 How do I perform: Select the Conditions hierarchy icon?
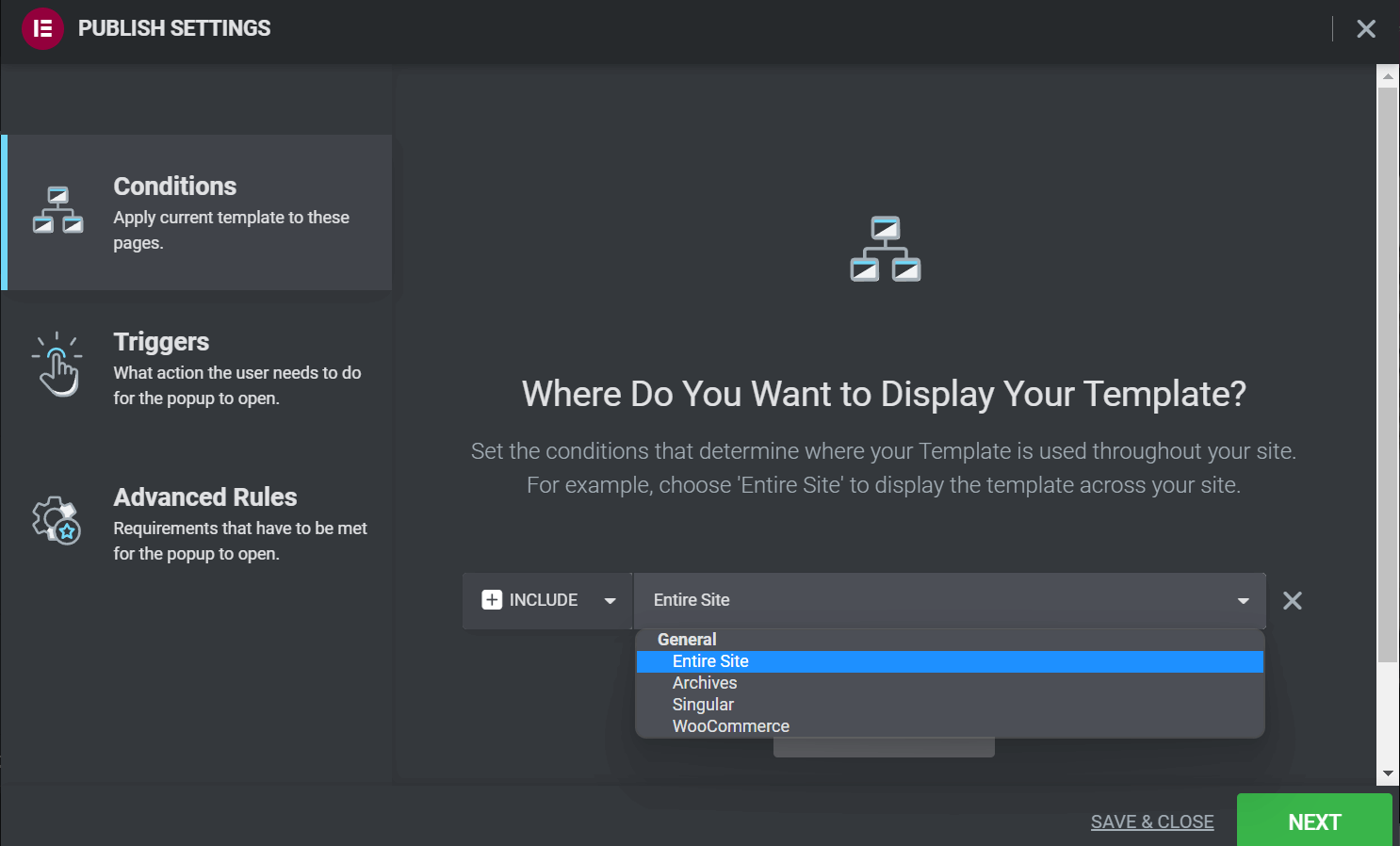[57, 209]
